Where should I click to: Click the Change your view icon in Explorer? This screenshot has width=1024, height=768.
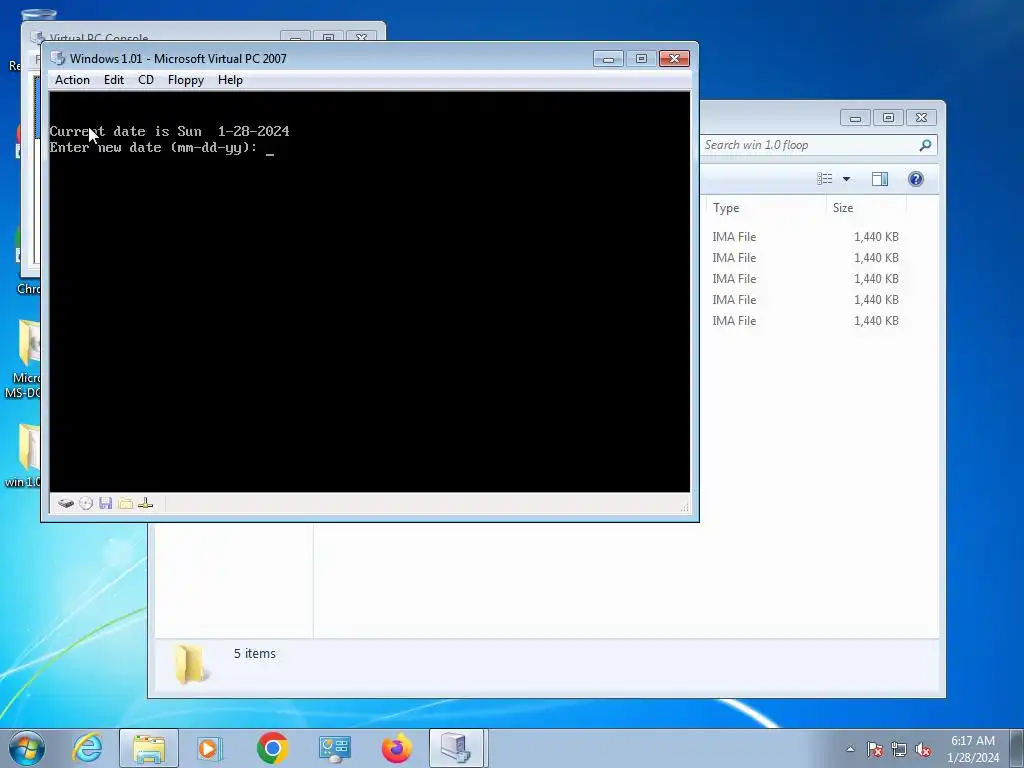click(825, 179)
